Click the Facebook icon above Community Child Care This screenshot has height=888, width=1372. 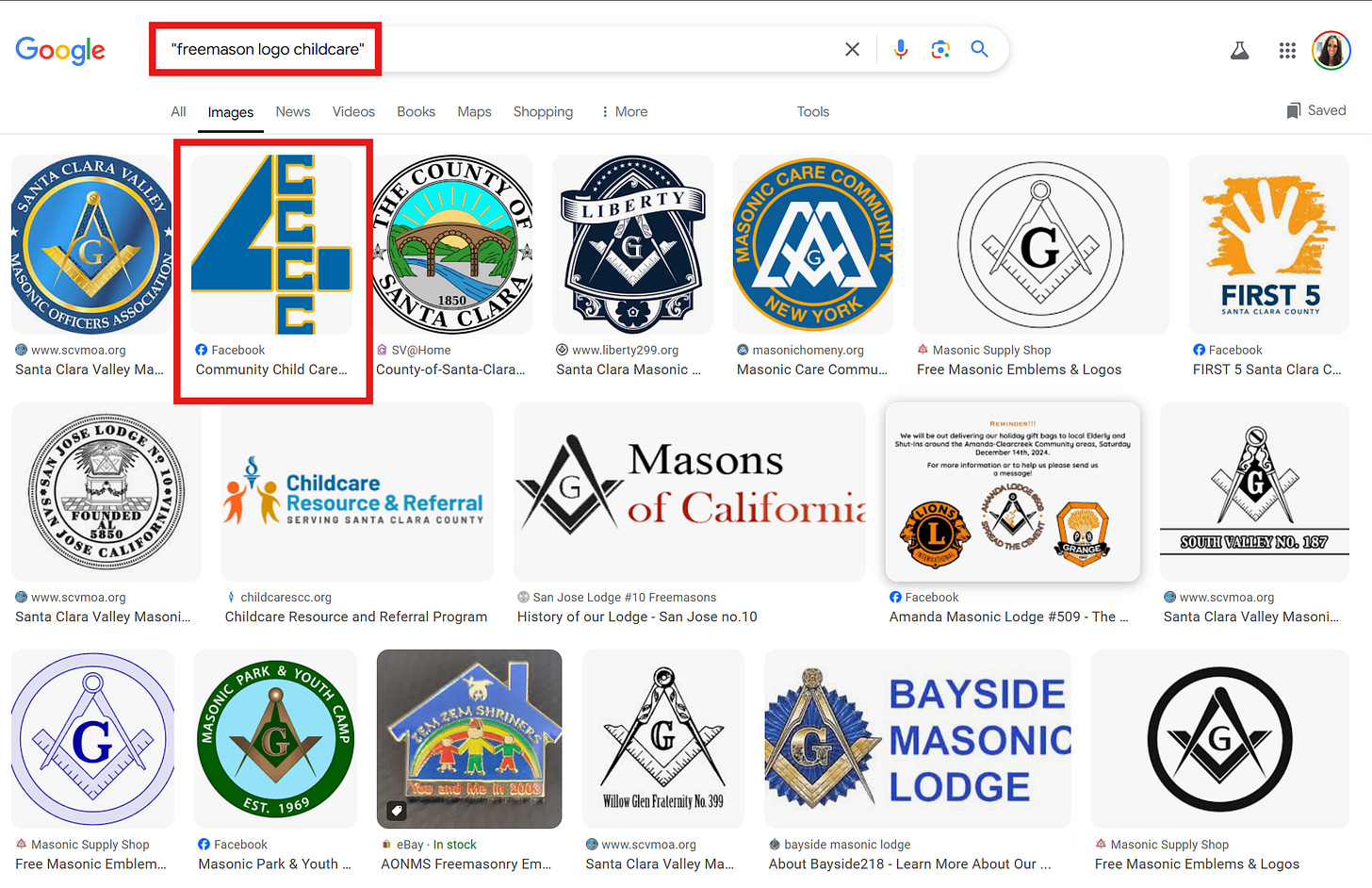tap(201, 350)
